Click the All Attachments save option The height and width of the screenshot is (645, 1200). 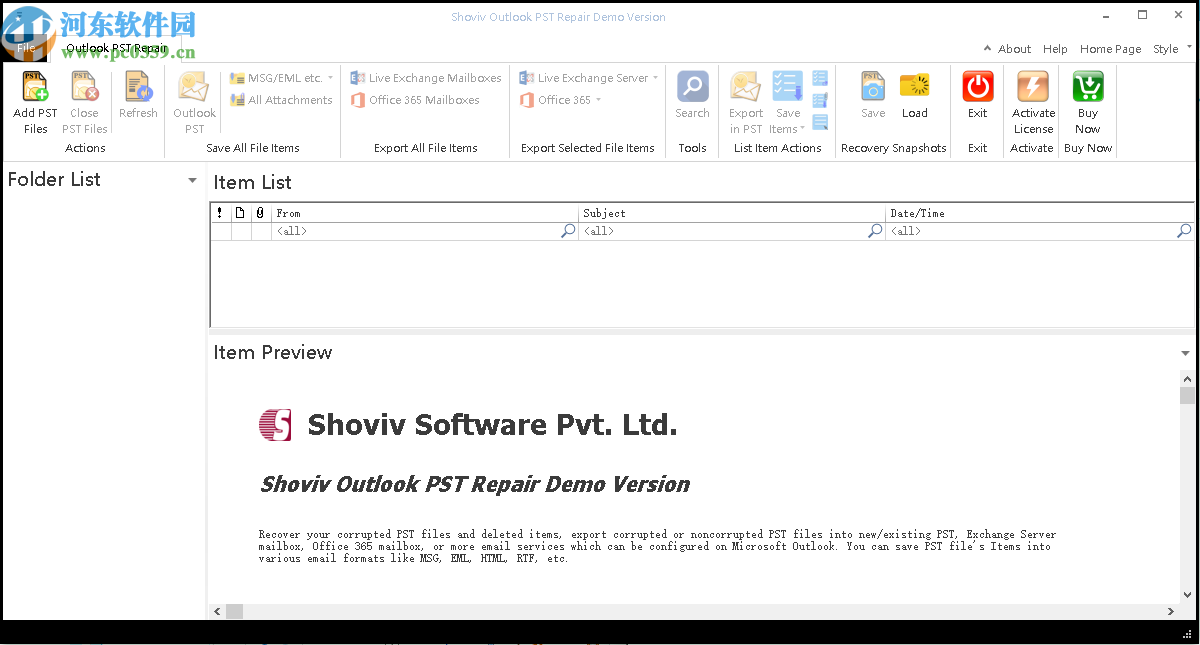click(x=283, y=99)
